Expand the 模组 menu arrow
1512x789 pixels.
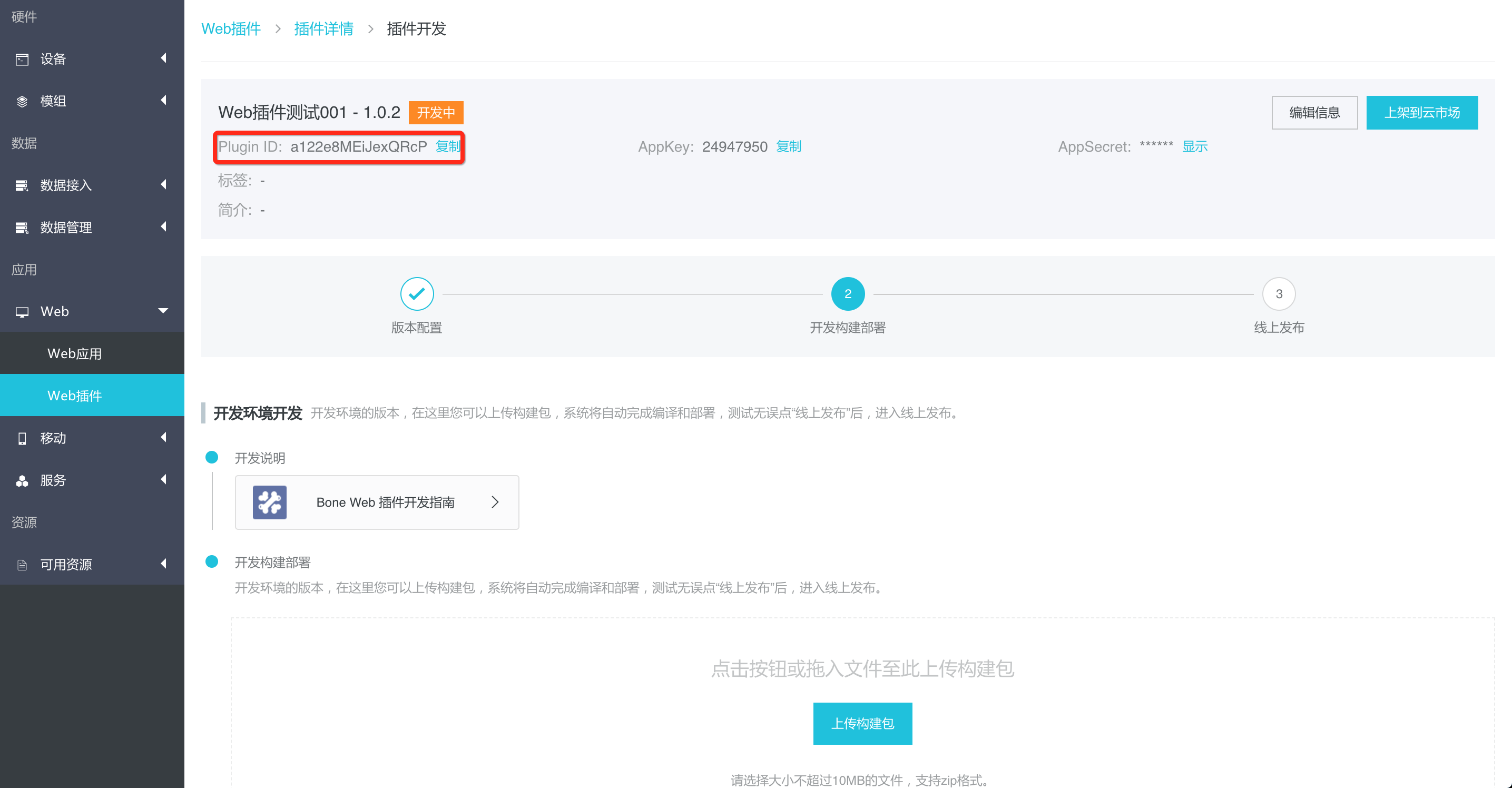164,100
